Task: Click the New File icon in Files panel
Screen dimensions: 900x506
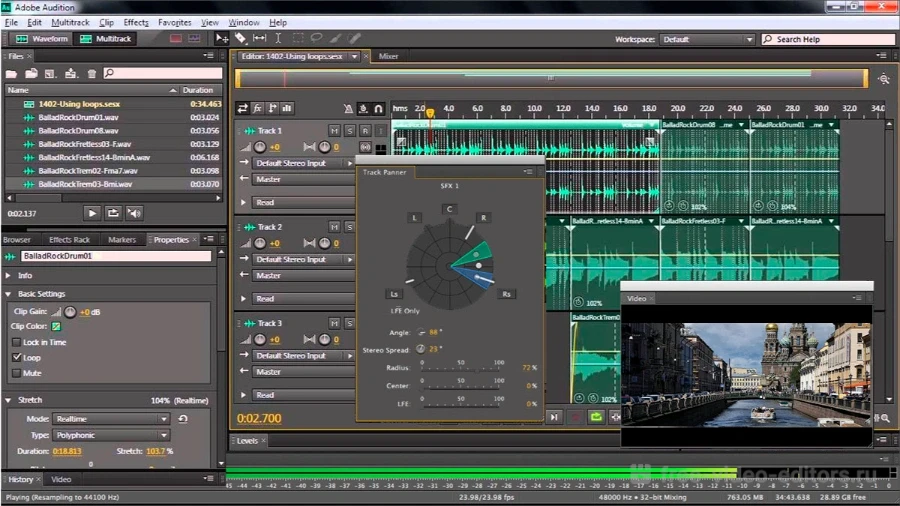Action: (x=51, y=73)
